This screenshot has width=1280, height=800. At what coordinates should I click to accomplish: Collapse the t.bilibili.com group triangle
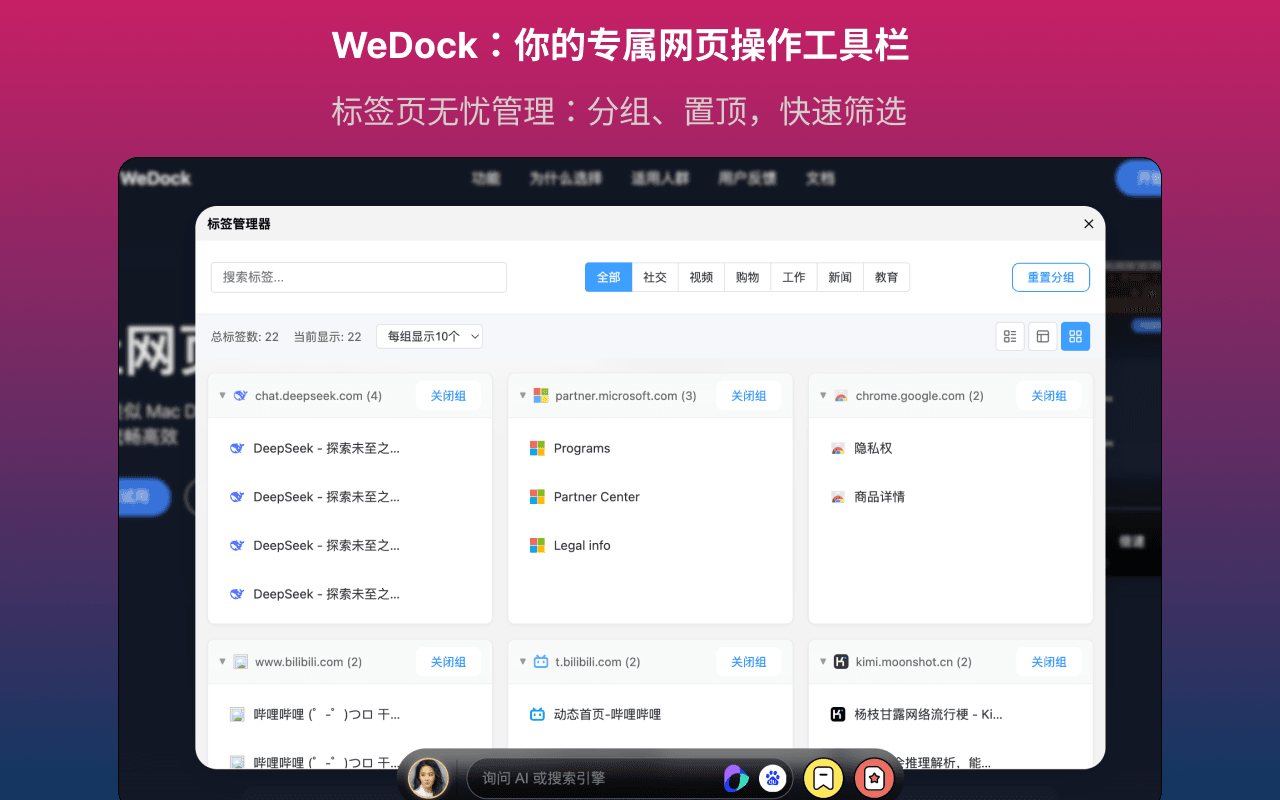tap(523, 662)
